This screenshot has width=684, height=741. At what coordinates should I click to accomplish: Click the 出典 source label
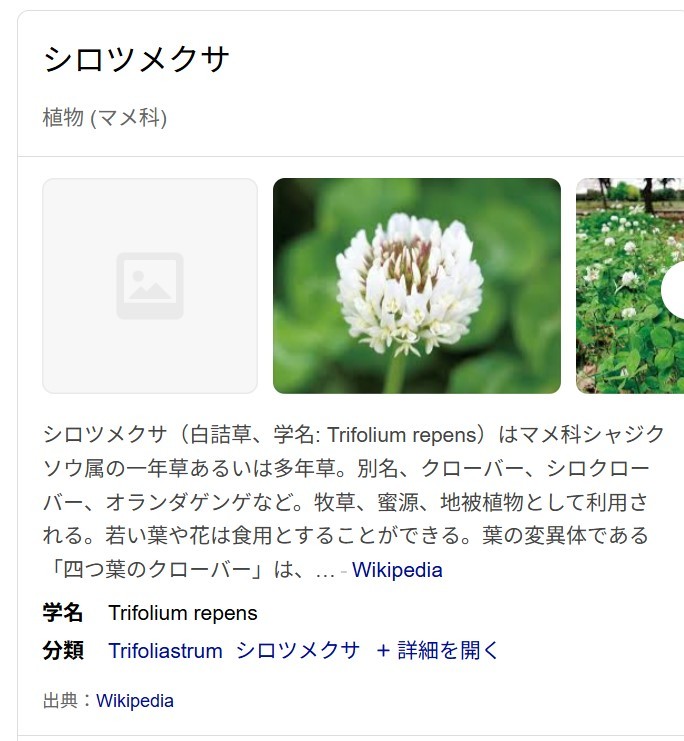(61, 700)
